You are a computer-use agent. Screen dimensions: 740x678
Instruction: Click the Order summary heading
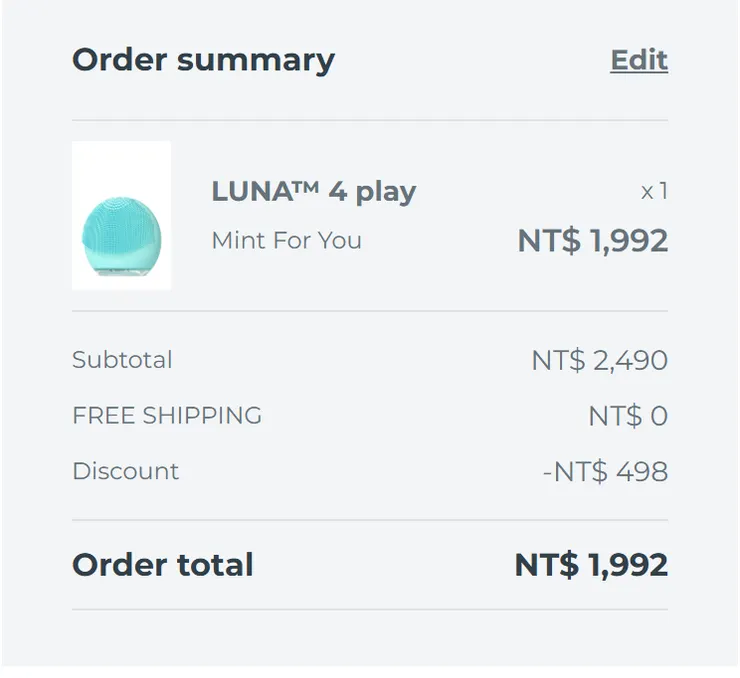pyautogui.click(x=203, y=60)
